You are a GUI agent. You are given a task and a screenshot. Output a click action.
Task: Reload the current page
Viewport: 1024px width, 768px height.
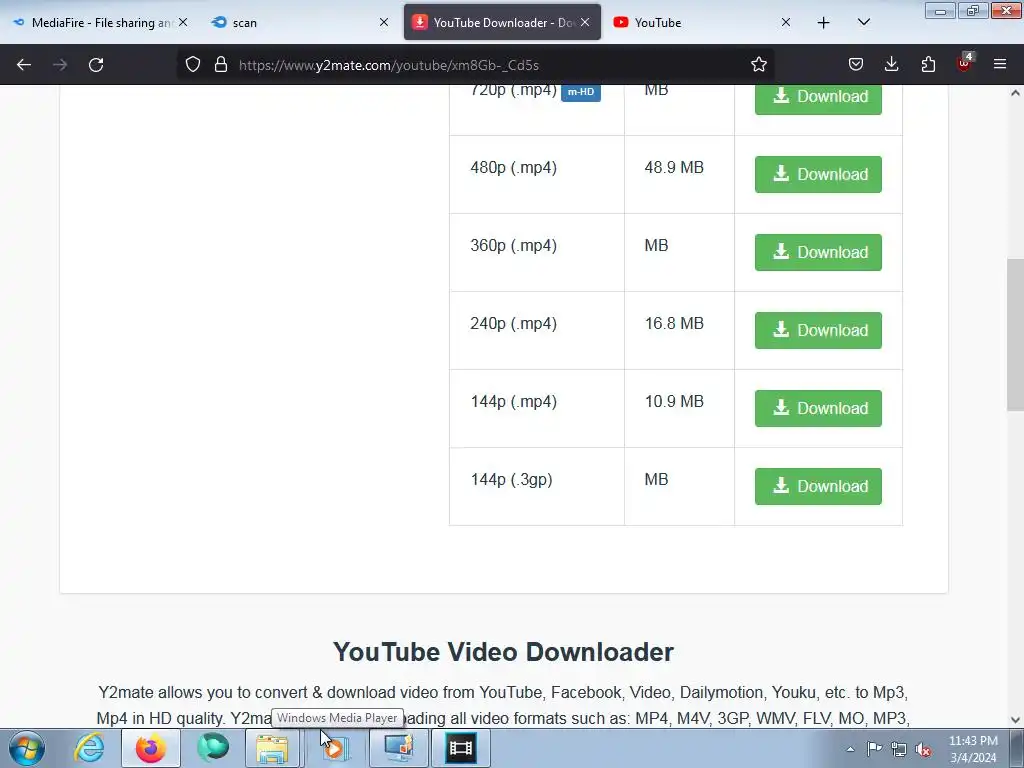pyautogui.click(x=96, y=65)
